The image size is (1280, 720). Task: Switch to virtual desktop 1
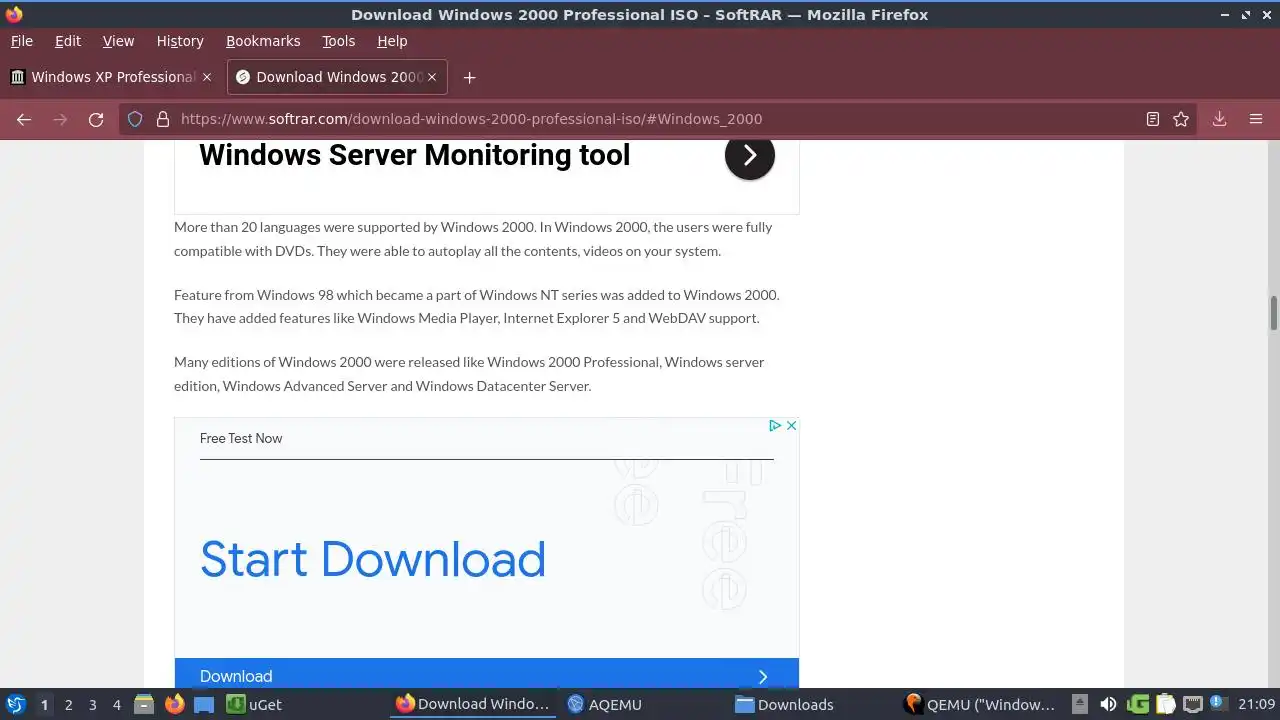(x=44, y=704)
